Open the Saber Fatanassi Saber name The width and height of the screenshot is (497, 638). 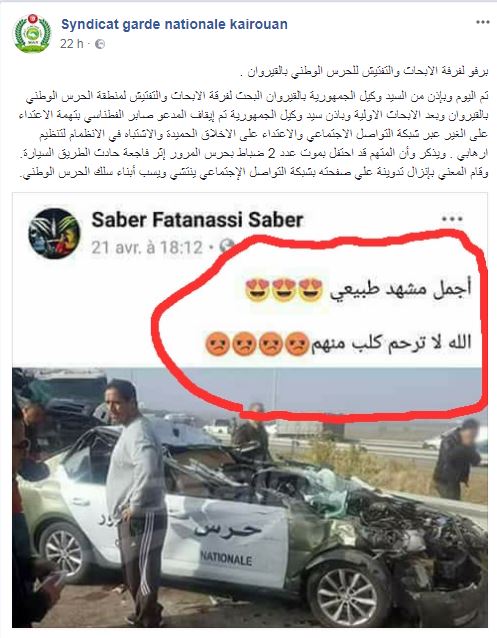[197, 220]
